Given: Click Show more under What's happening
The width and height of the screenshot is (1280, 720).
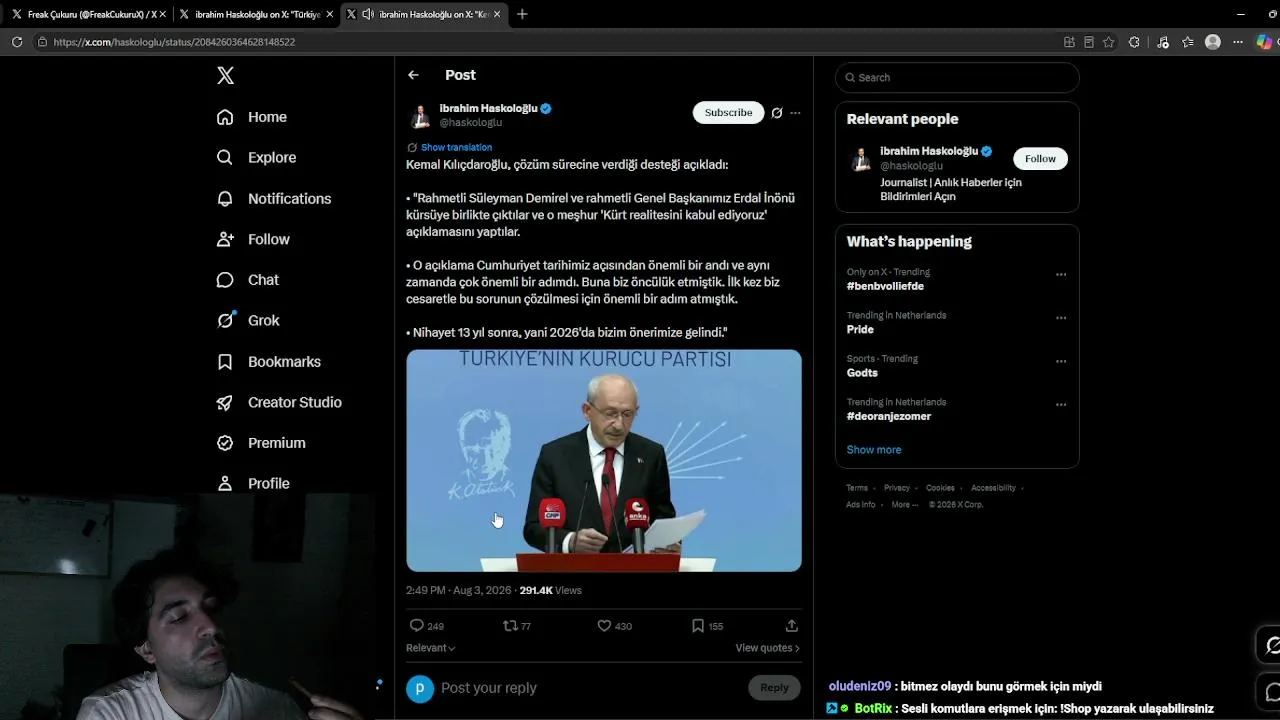Looking at the screenshot, I should (x=874, y=450).
